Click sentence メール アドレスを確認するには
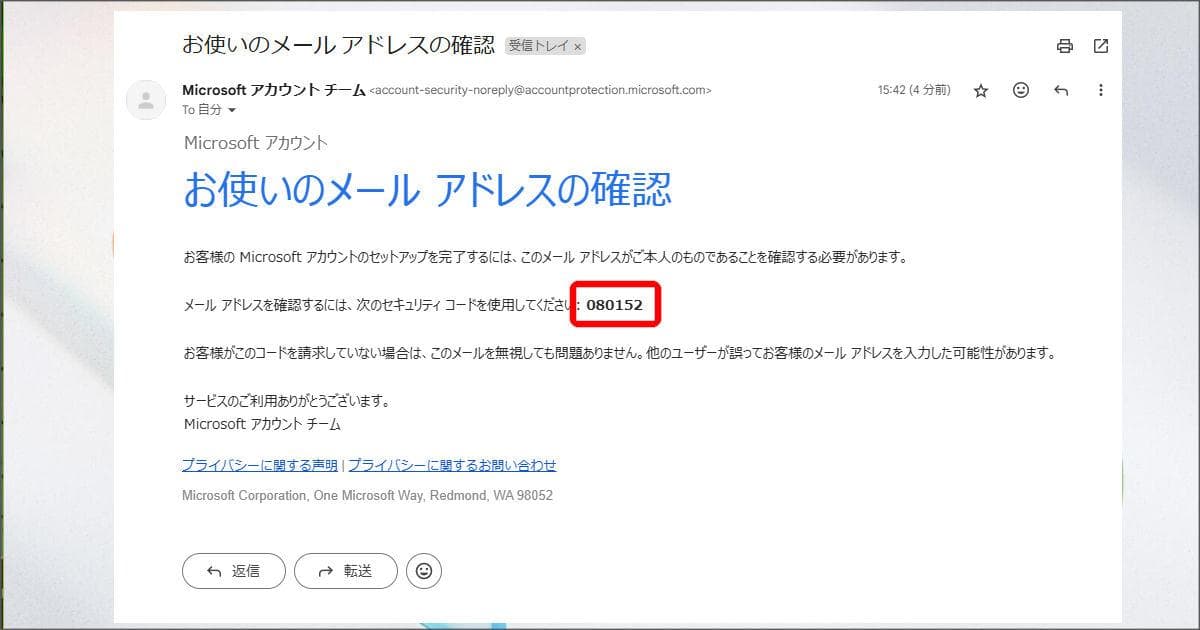The height and width of the screenshot is (630, 1200). [382, 305]
